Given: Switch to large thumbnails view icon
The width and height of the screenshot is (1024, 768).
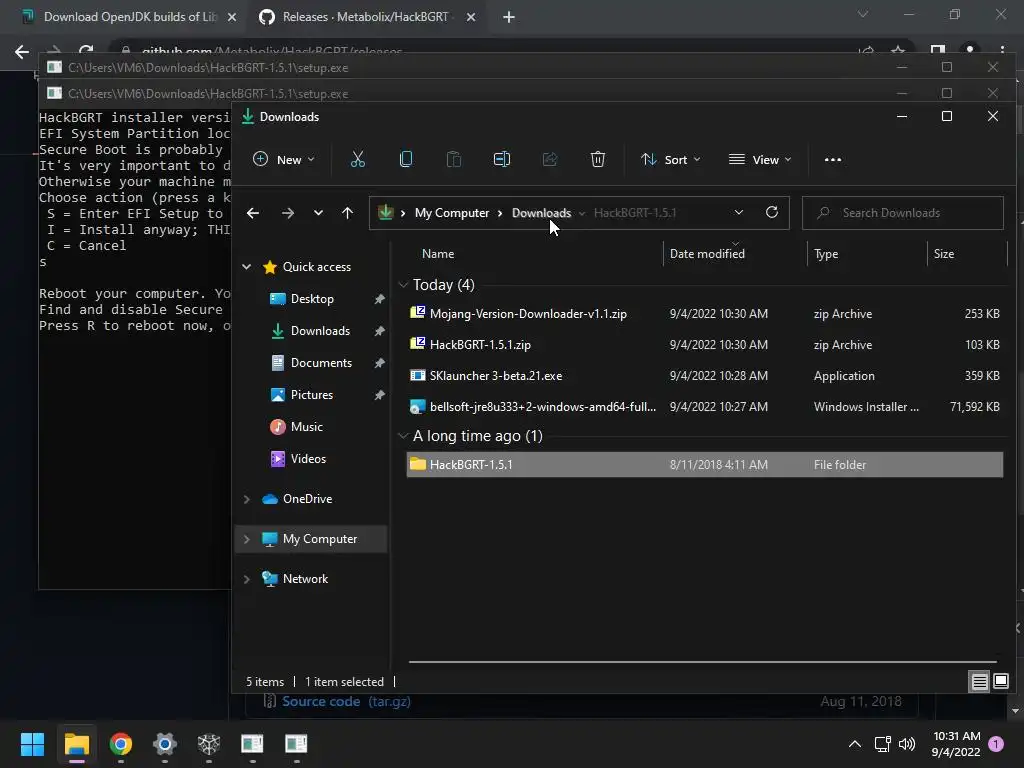Looking at the screenshot, I should [1000, 682].
